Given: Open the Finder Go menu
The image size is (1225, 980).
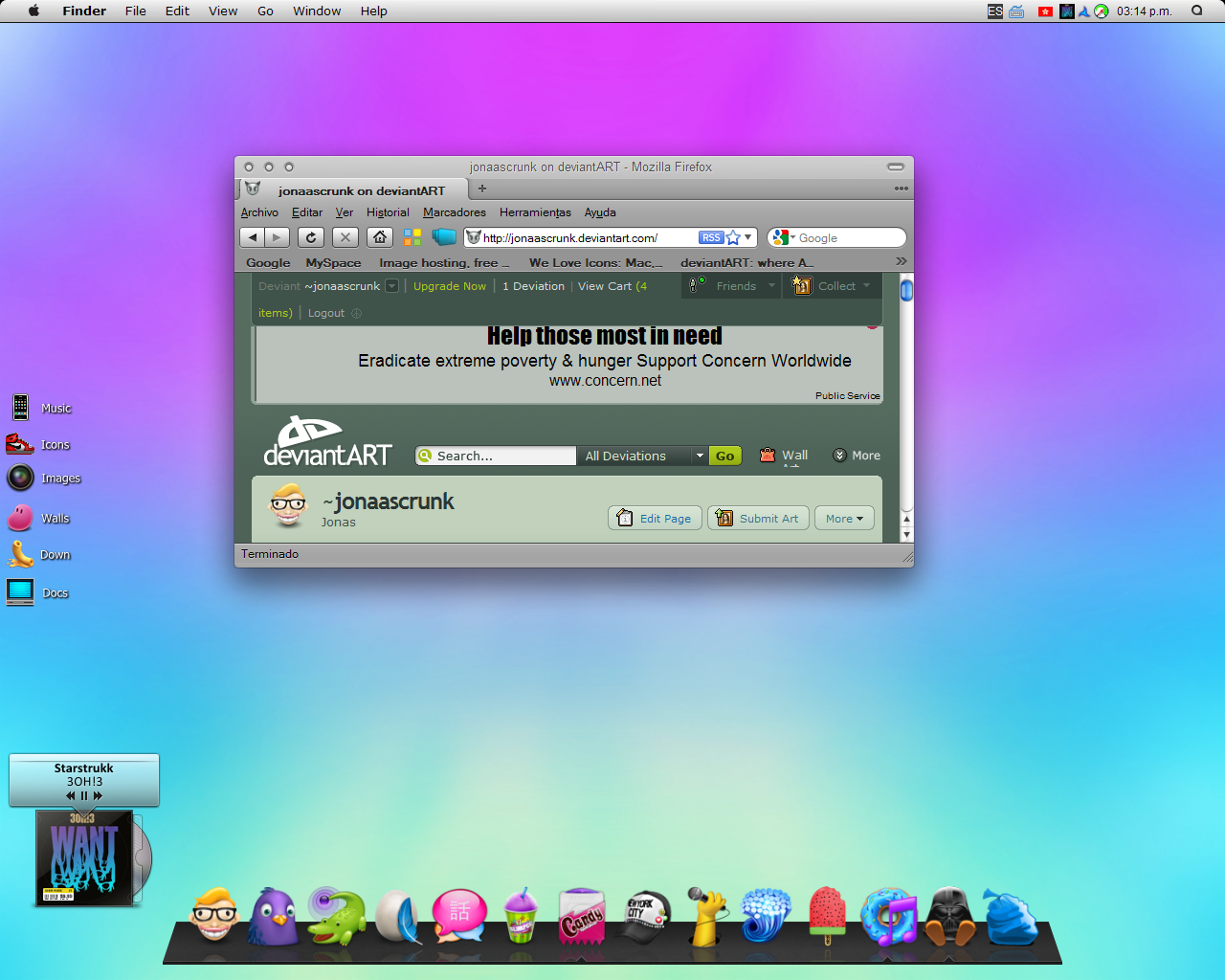Looking at the screenshot, I should tap(265, 11).
